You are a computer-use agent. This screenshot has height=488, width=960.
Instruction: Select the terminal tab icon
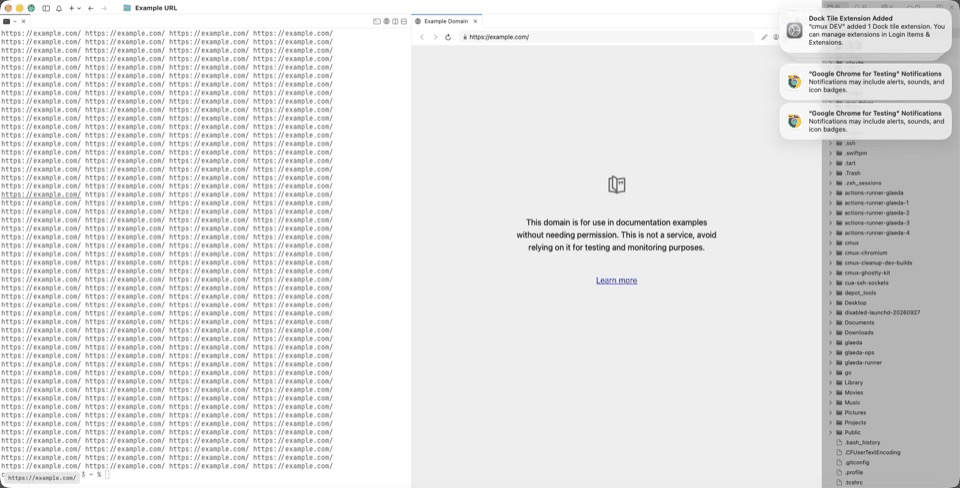click(x=7, y=21)
